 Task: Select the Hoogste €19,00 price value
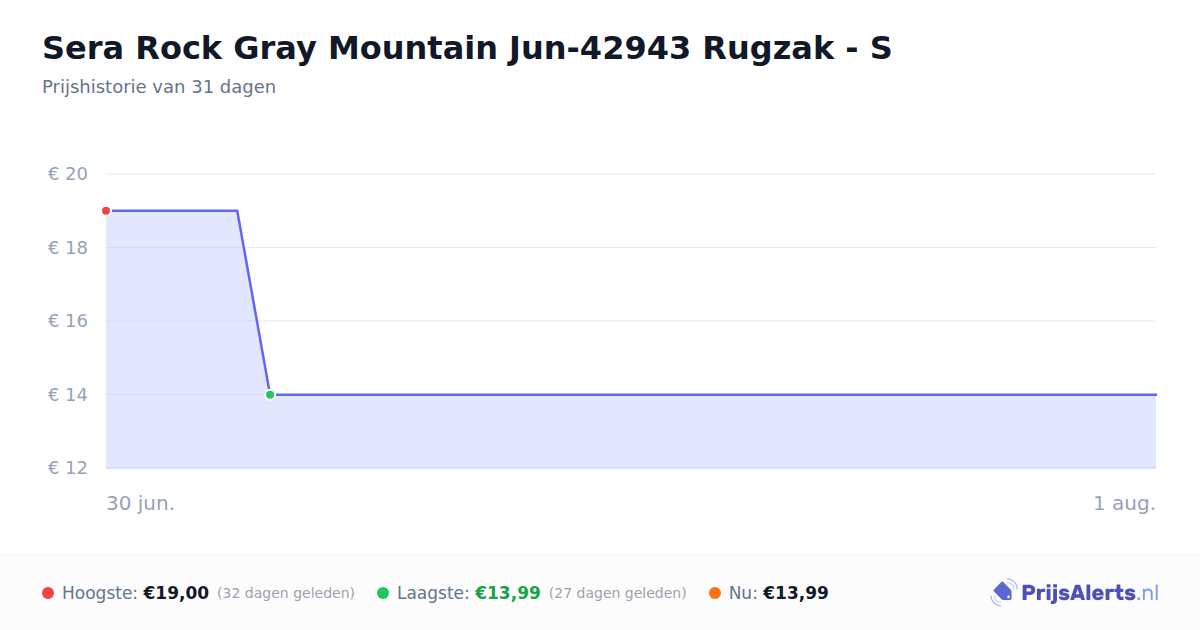pyautogui.click(x=176, y=593)
